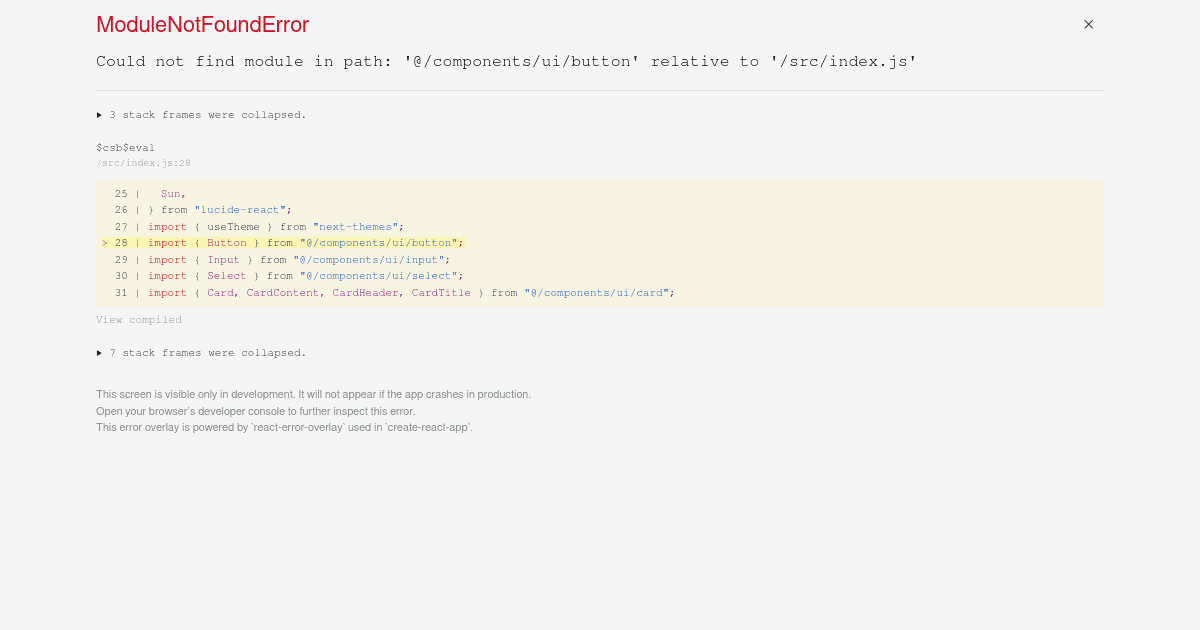
Task: Click the Sun identifier on line 25
Action: 171,193
